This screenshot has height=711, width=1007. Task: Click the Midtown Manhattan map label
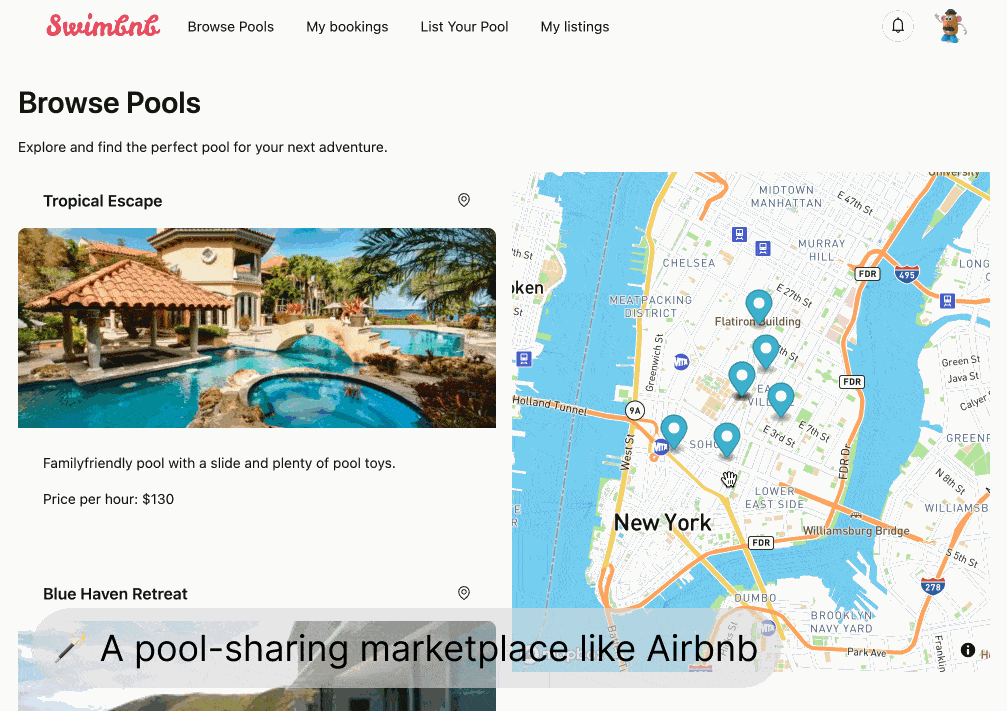click(x=787, y=197)
